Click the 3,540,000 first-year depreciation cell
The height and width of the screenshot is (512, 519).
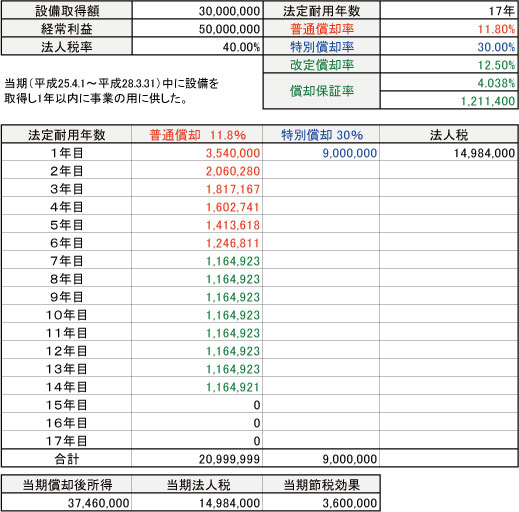click(197, 153)
